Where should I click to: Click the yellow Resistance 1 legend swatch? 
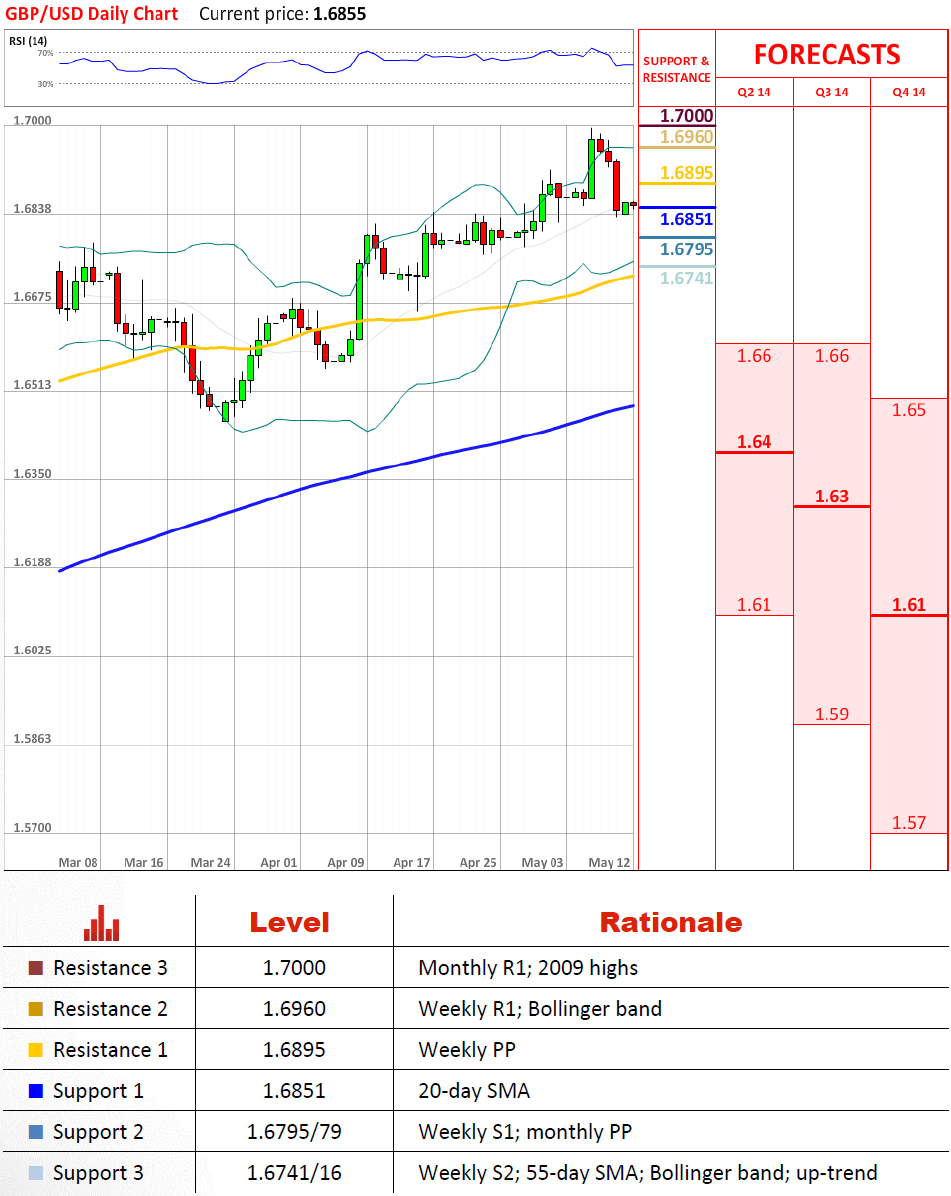tap(36, 1050)
